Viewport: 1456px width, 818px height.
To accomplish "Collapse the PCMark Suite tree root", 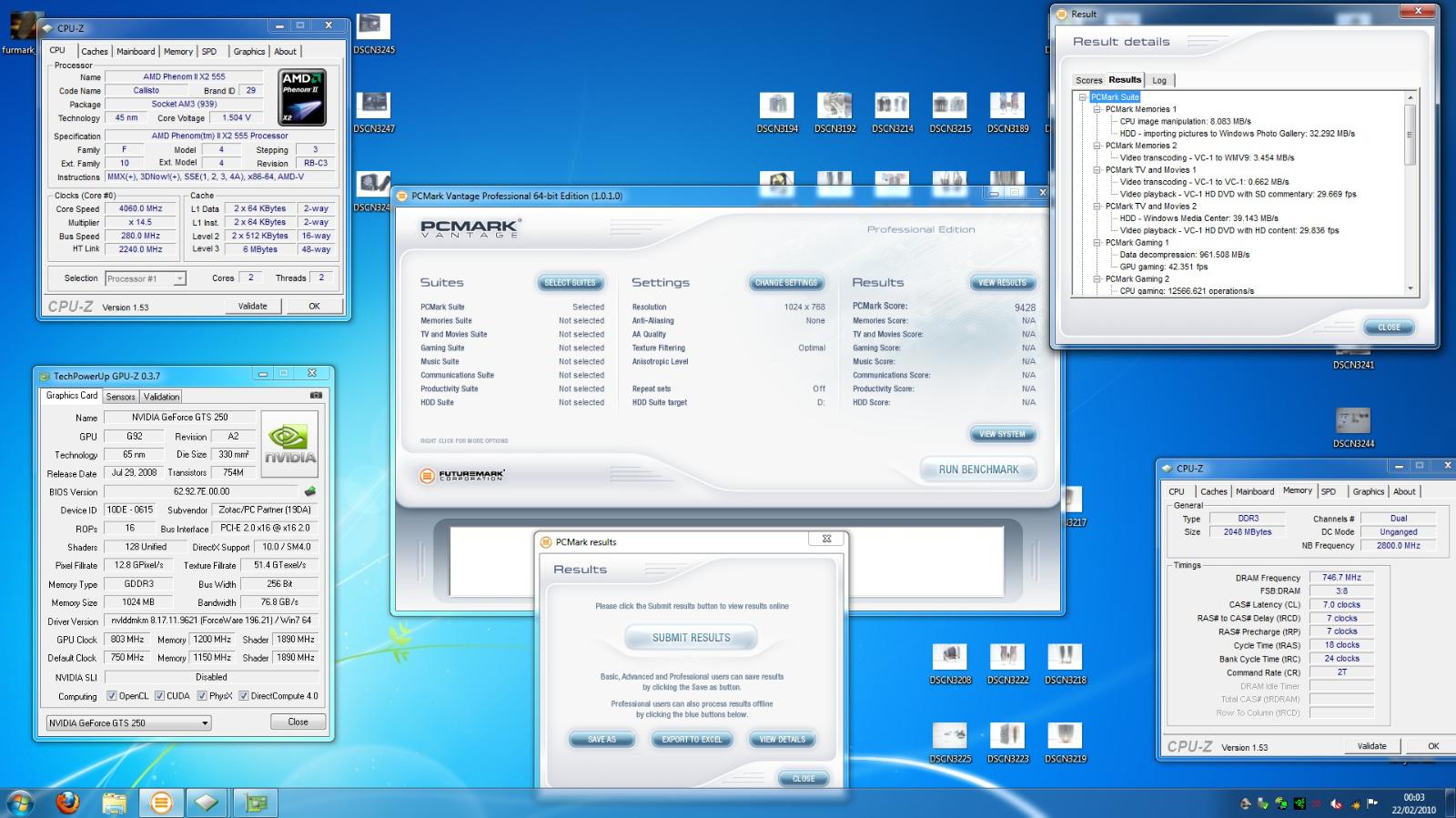I will (x=1083, y=97).
